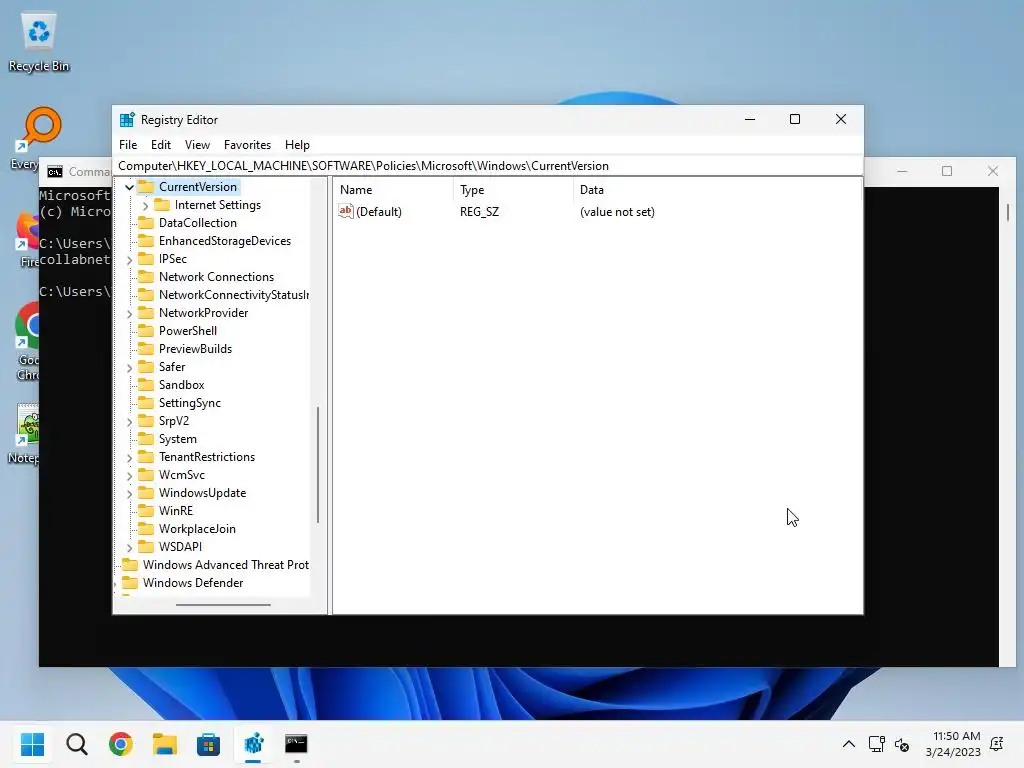Expand the Safer key
The width and height of the screenshot is (1024, 768).
click(x=129, y=368)
